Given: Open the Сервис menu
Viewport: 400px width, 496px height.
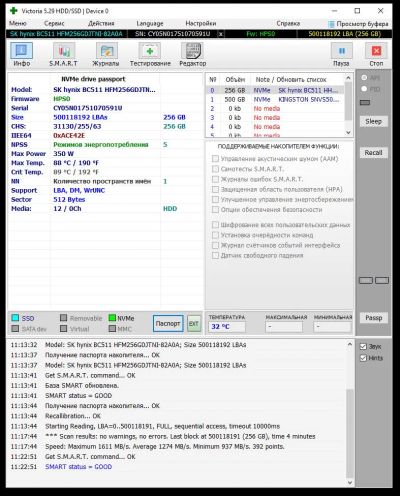Looking at the screenshot, I should [x=54, y=24].
